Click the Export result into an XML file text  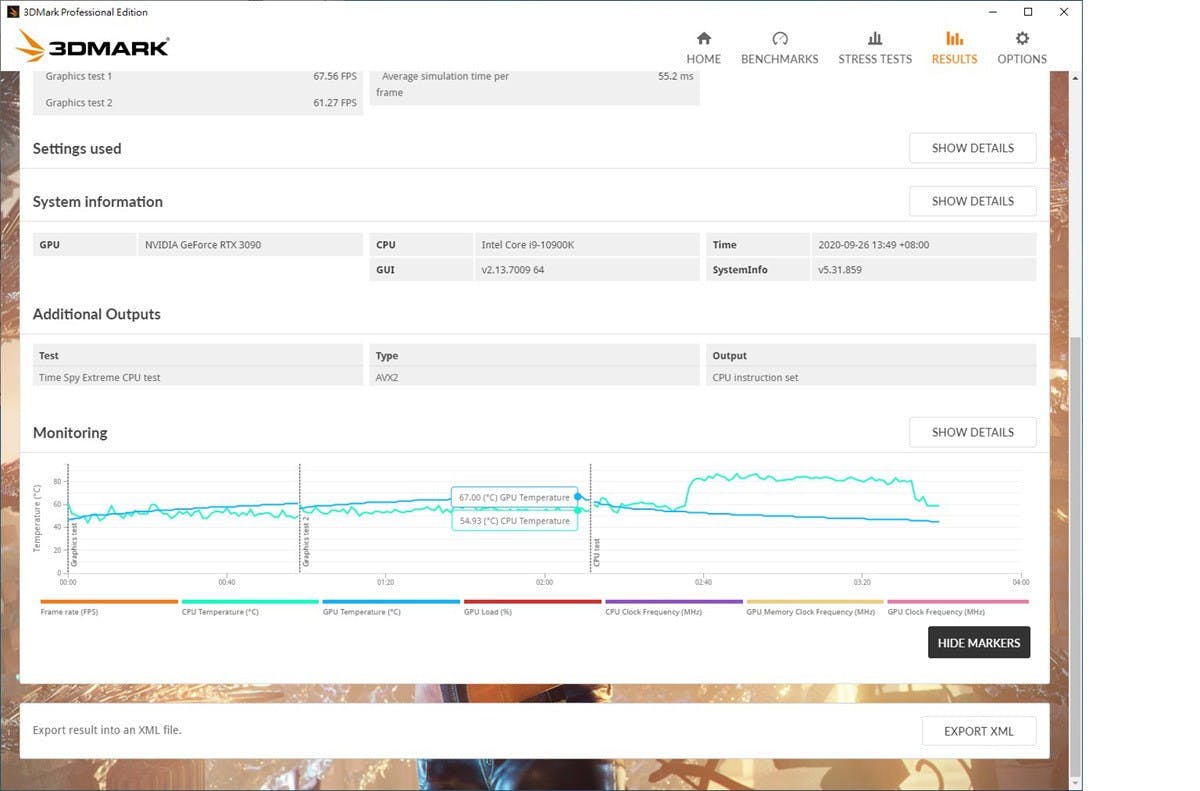pos(107,730)
